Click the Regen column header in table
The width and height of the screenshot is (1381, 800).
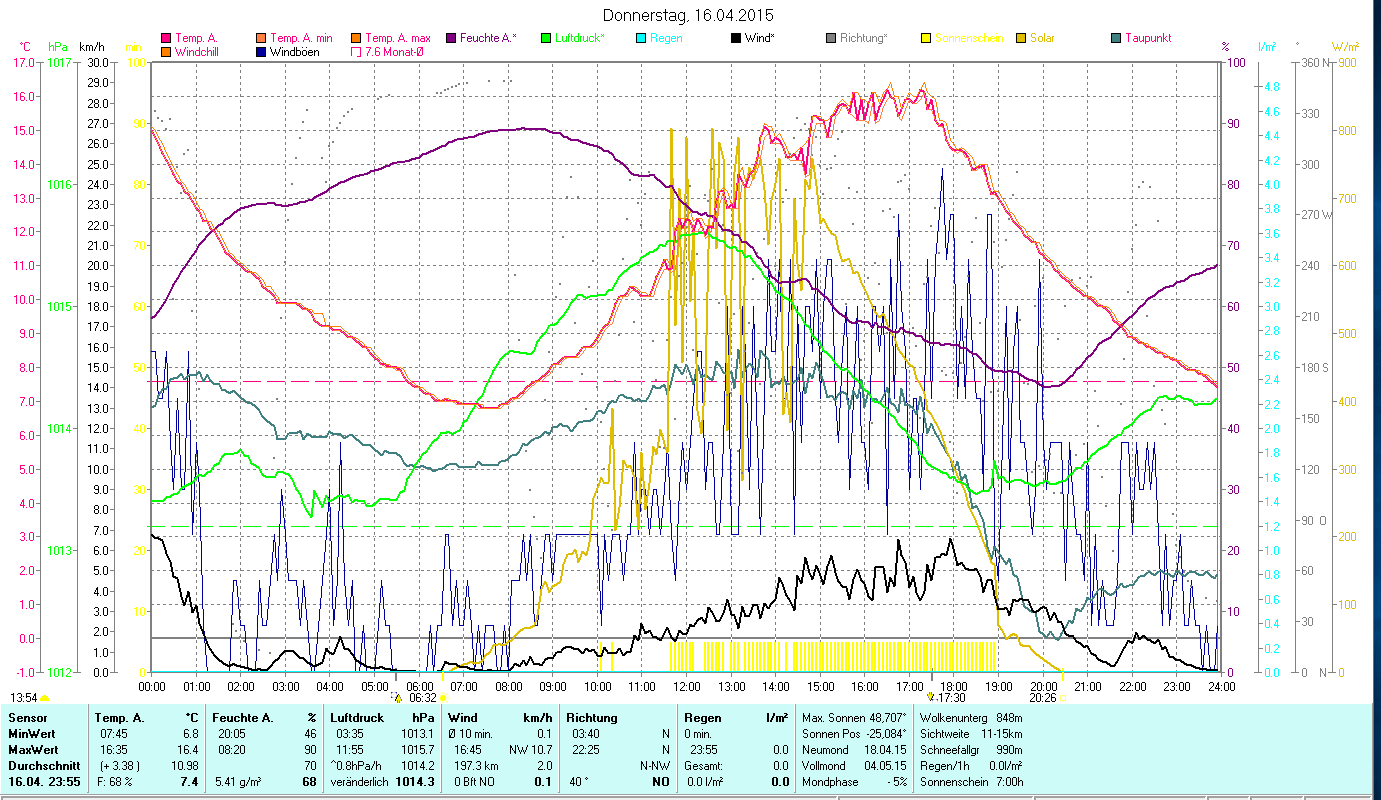(702, 718)
